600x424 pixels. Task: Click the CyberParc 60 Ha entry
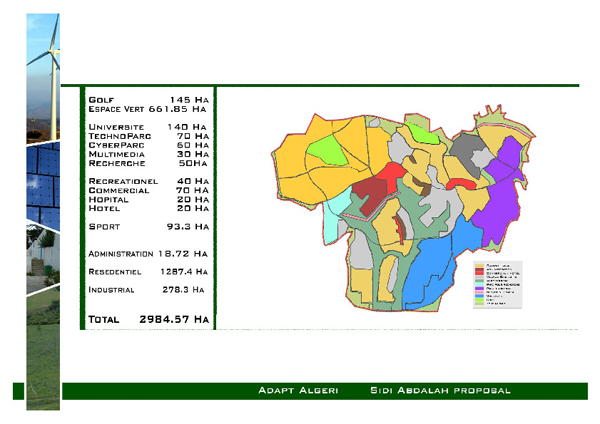click(147, 145)
